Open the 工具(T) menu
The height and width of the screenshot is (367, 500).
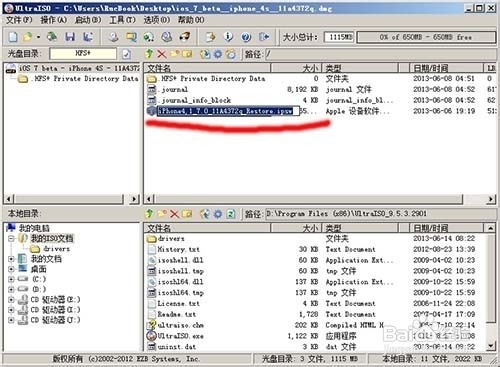coord(122,20)
